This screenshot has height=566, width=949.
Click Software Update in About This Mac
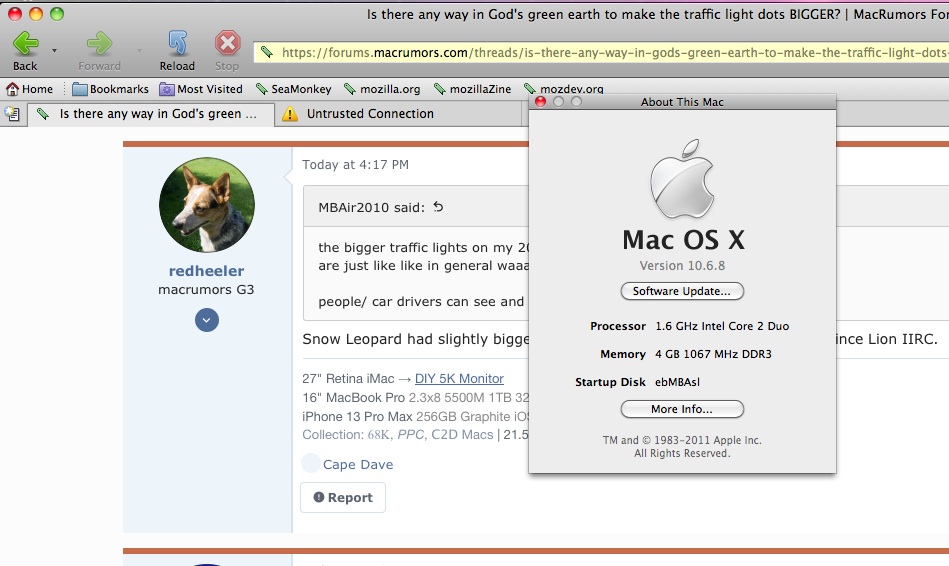click(682, 291)
